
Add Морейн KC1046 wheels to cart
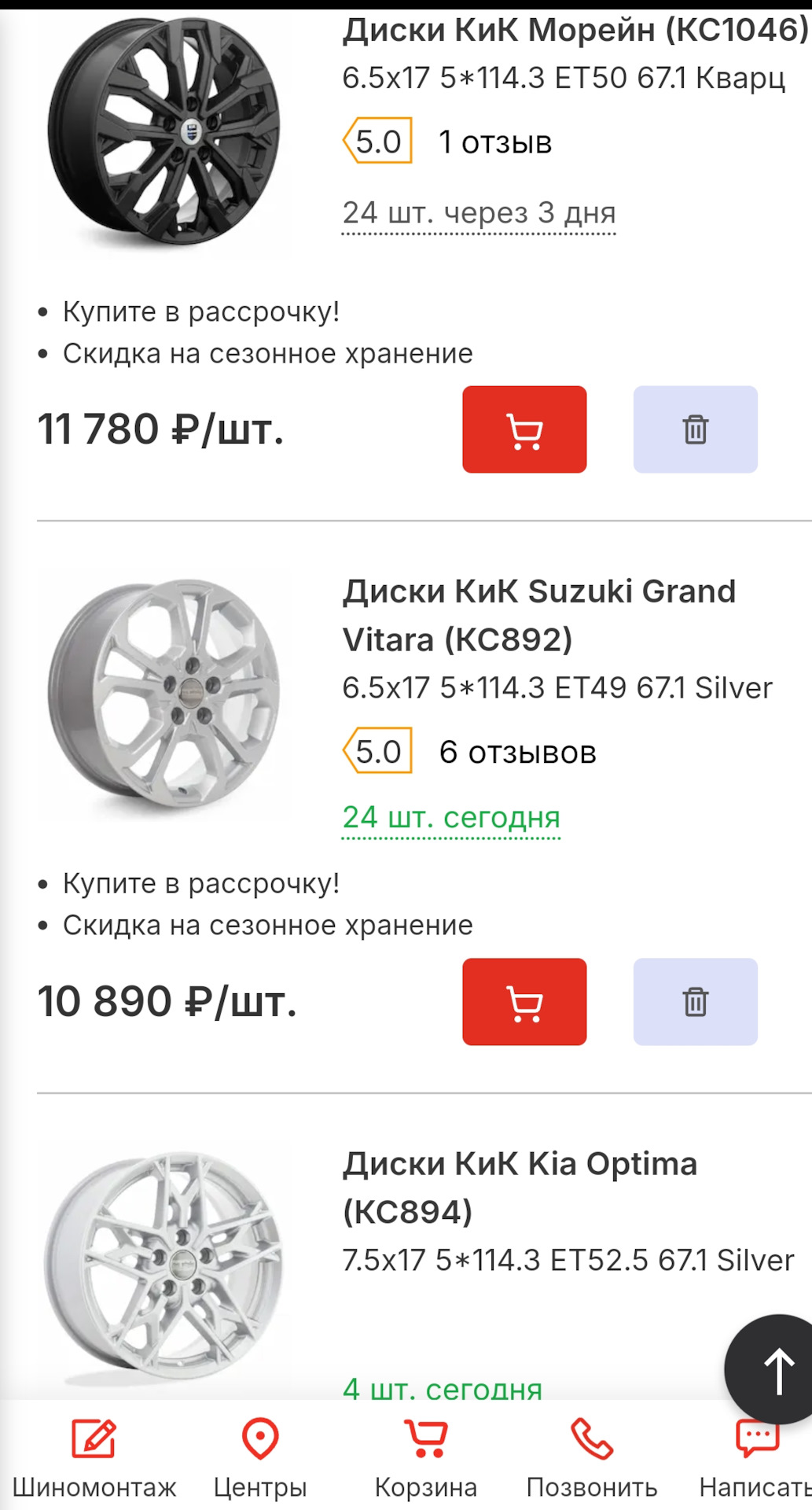click(x=524, y=429)
